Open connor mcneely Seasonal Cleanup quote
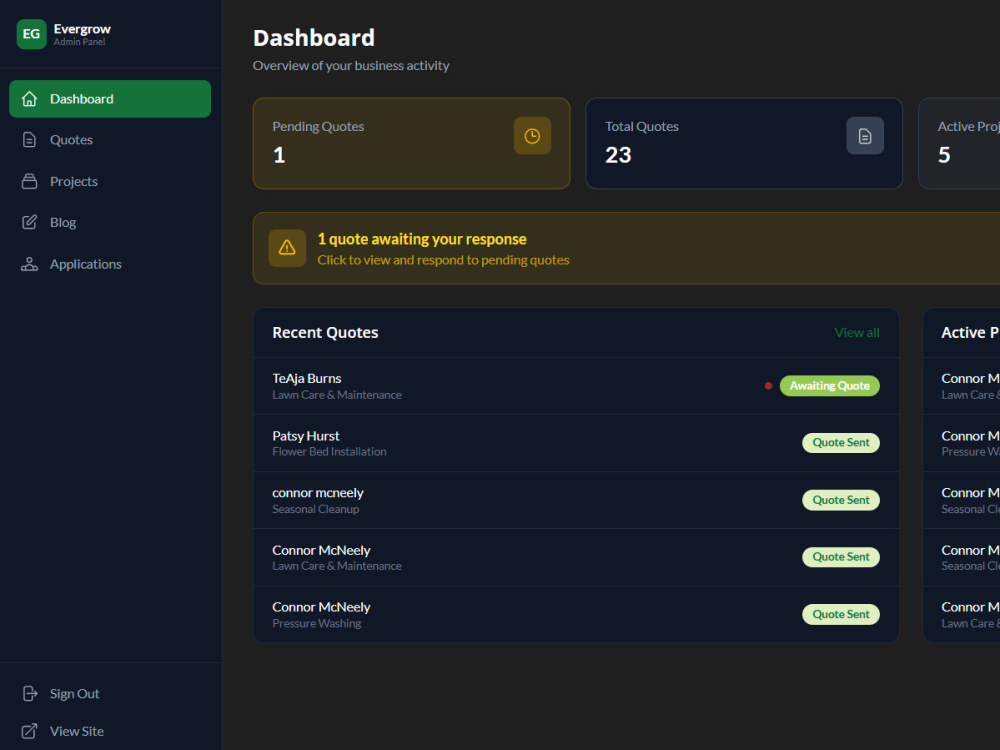Image resolution: width=1000 pixels, height=750 pixels. 576,500
